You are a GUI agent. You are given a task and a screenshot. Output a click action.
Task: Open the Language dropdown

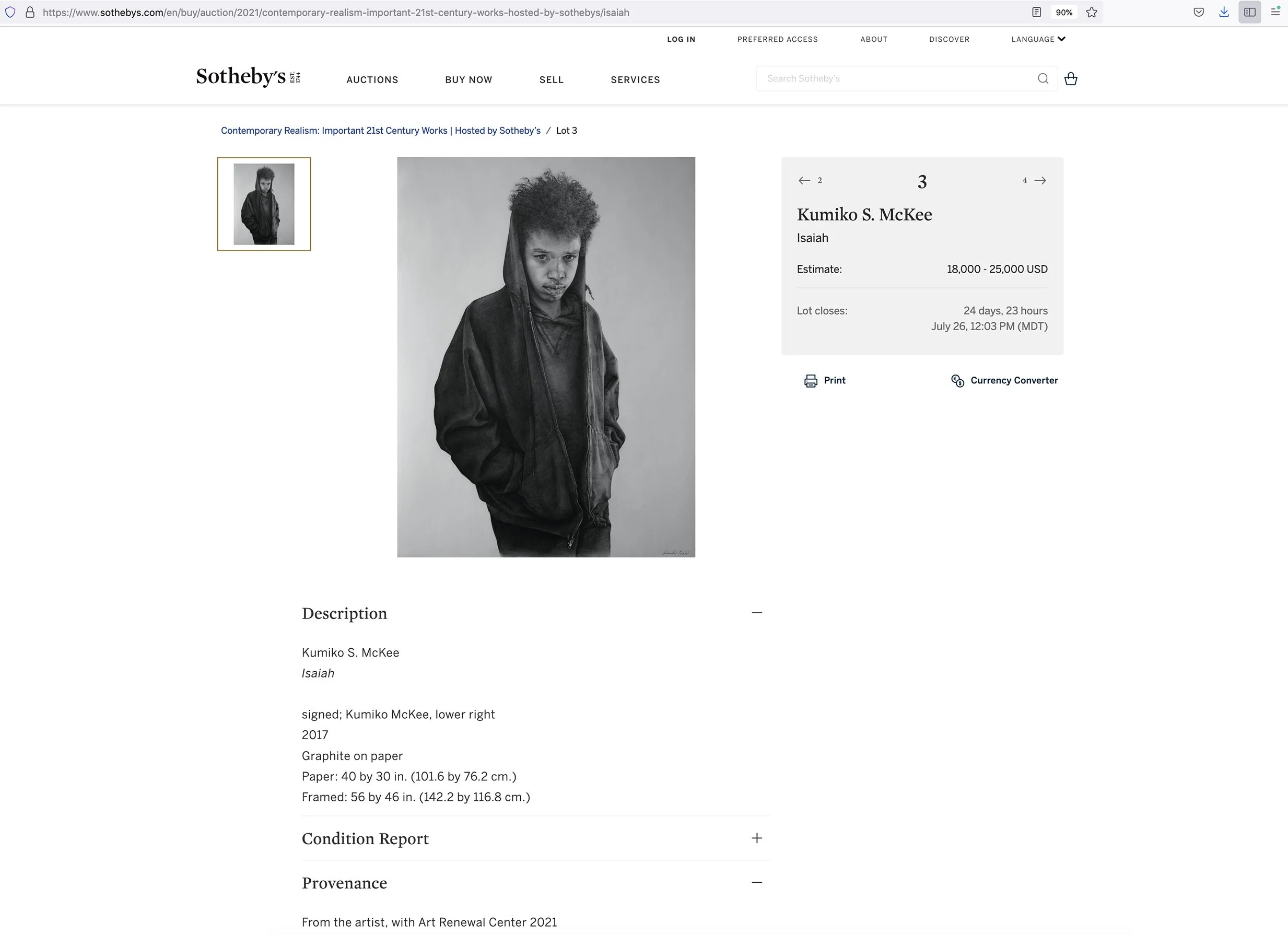coord(1038,39)
